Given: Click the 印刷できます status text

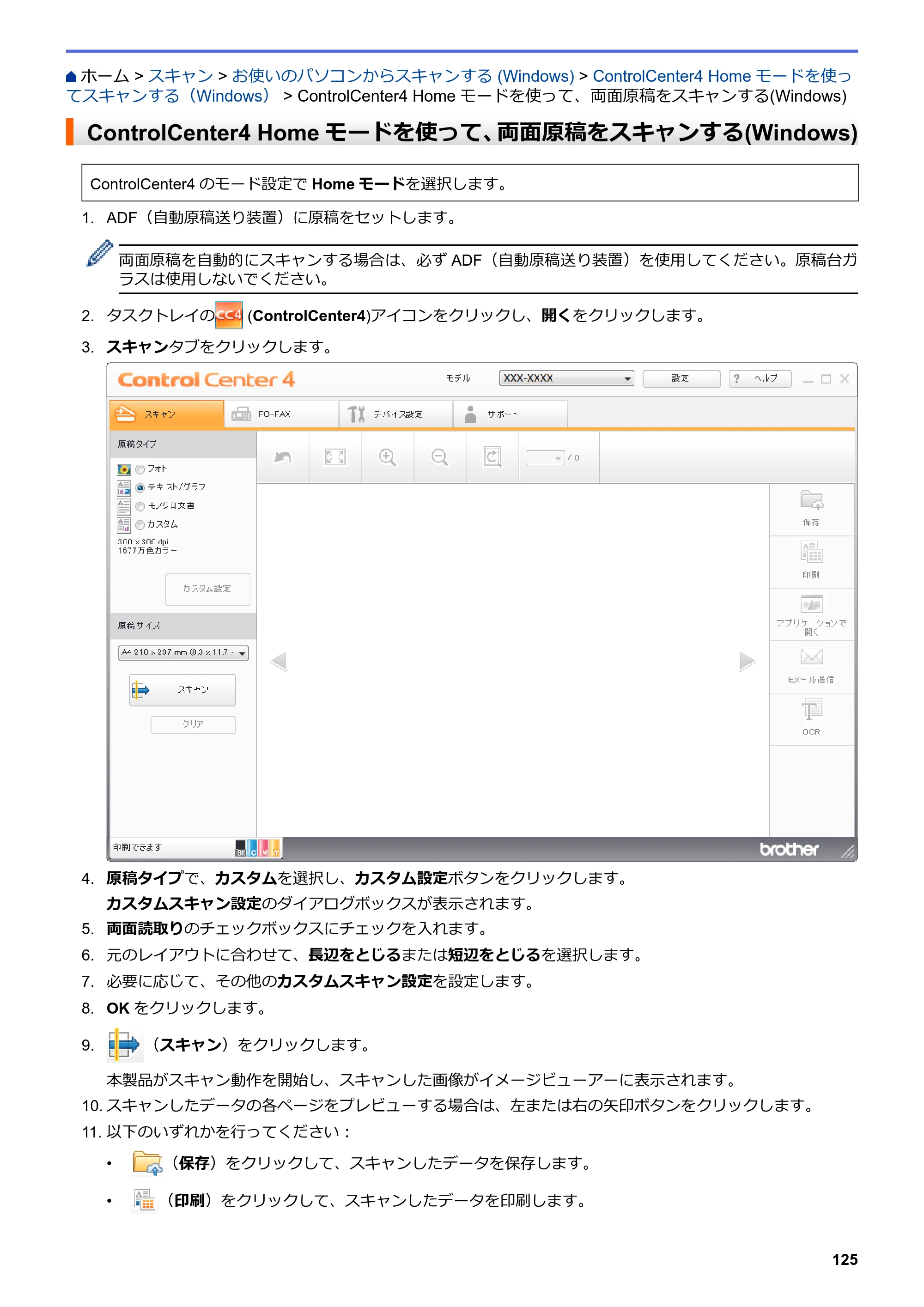Looking at the screenshot, I should pos(138,848).
